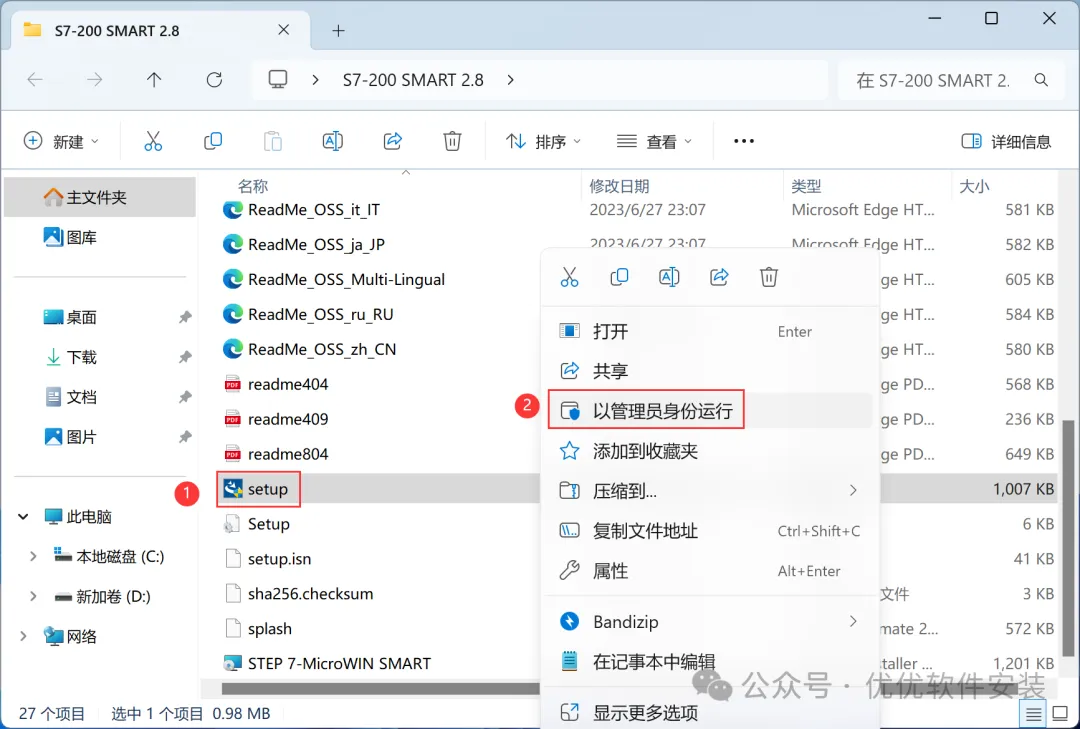1080x729 pixels.
Task: Select the readme404 PDF file
Action: [276, 384]
